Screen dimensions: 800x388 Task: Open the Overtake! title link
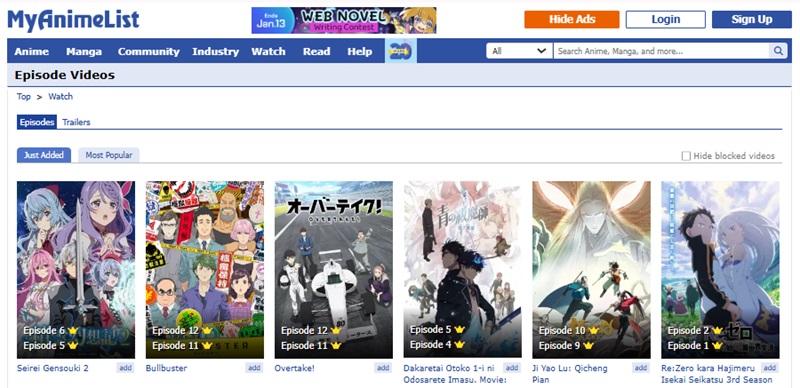[294, 368]
